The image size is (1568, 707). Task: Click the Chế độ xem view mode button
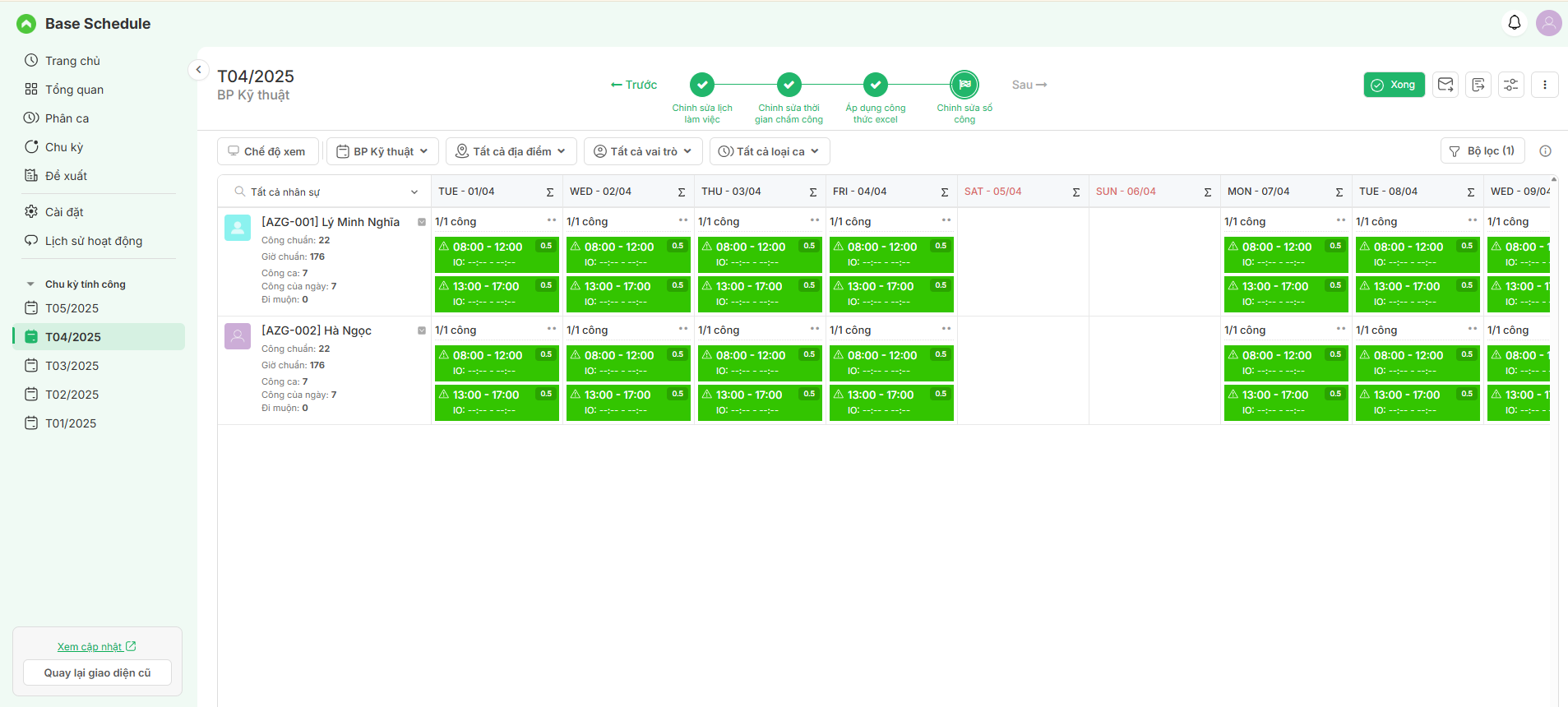tap(267, 151)
